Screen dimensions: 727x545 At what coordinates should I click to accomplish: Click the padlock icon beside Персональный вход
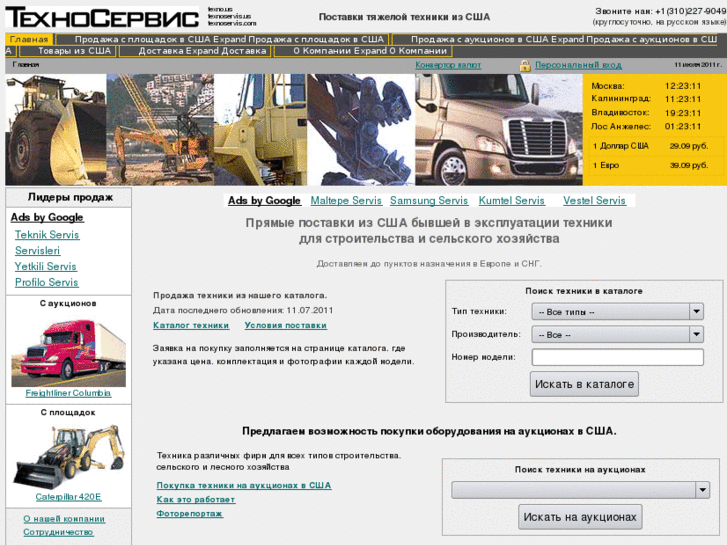[525, 65]
